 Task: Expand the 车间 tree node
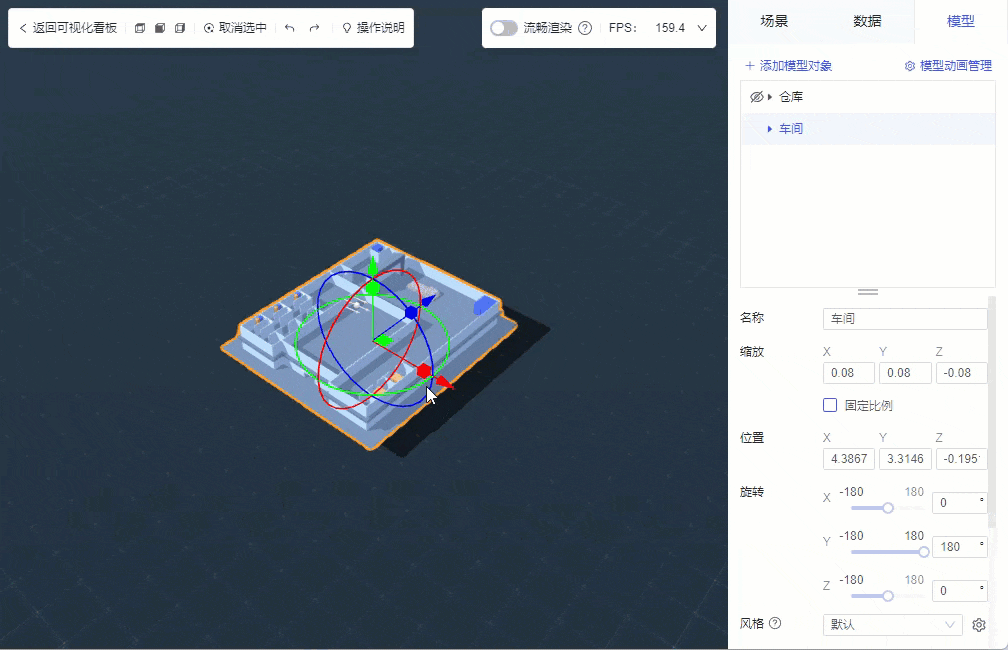(x=770, y=129)
